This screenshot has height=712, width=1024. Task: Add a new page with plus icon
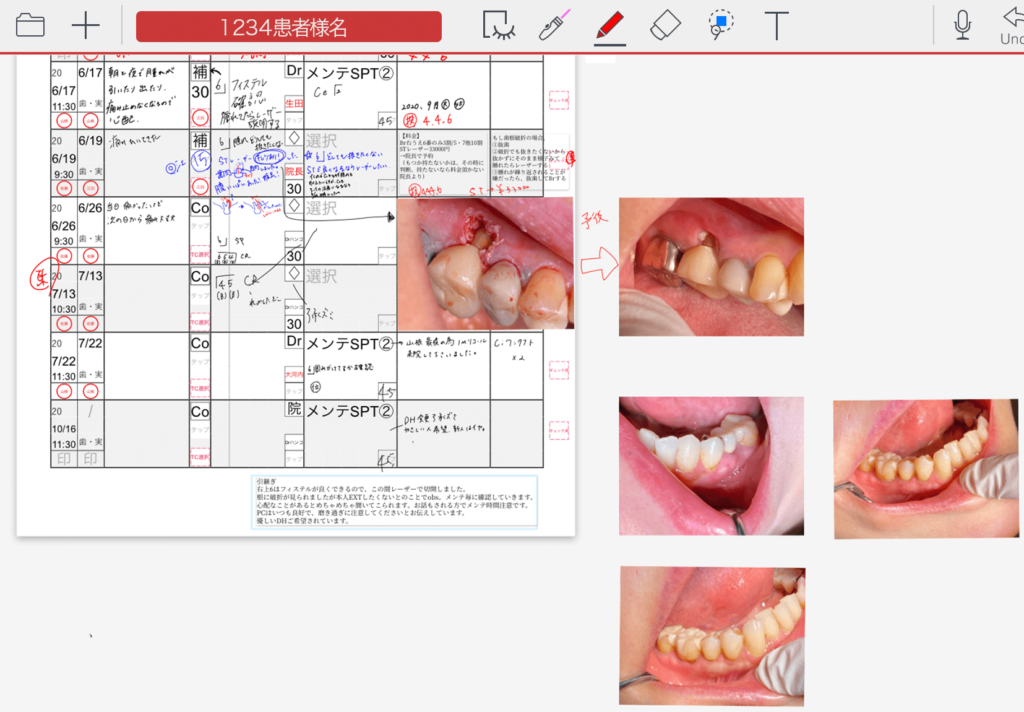coord(86,26)
